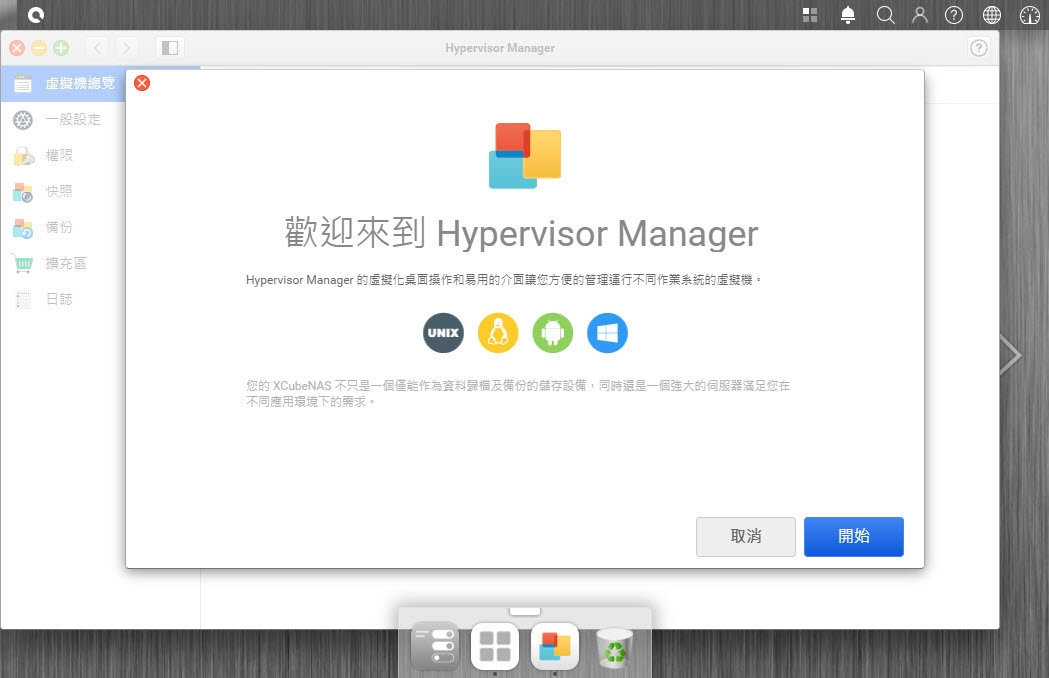
Task: Open the dashboard gauge icon in top bar
Action: tap(1030, 15)
